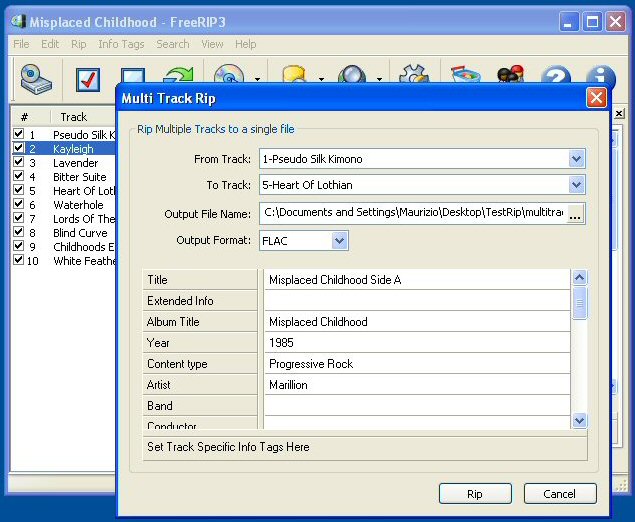
Task: Uncheck track 1 Pseudo Silk Kimono checkbox
Action: pyautogui.click(x=18, y=134)
